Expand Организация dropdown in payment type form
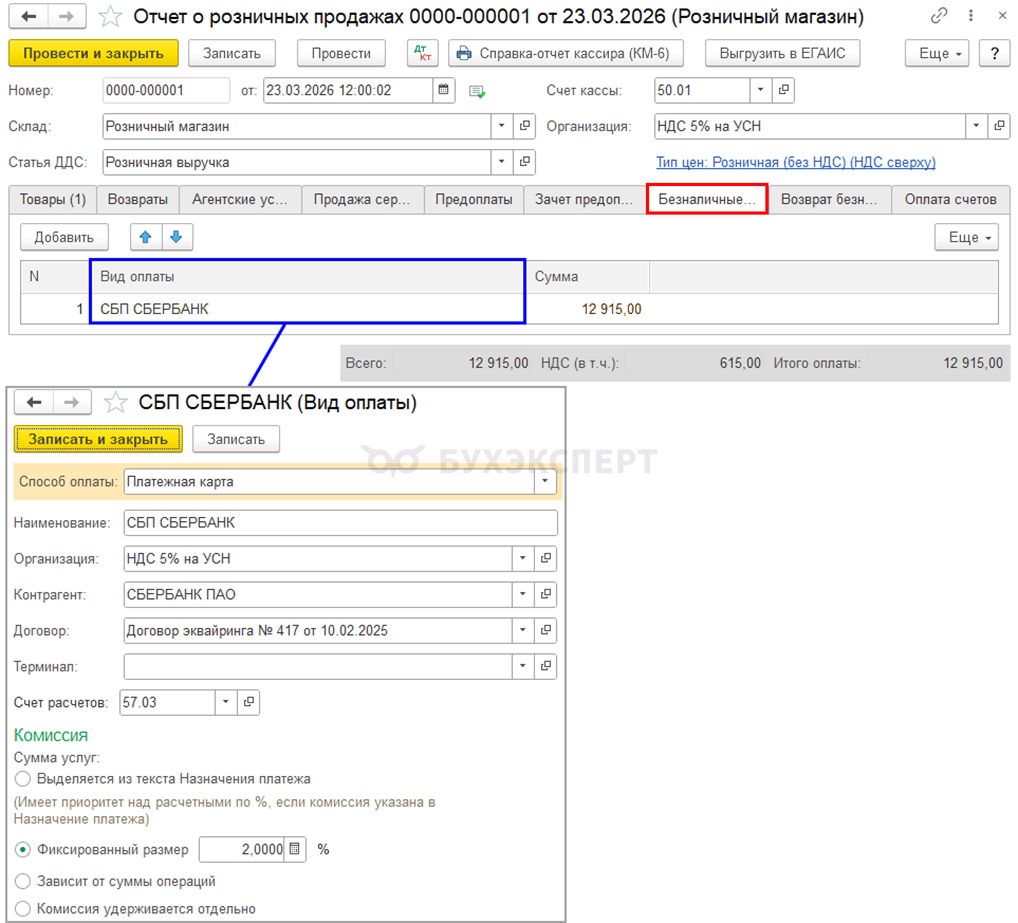The width and height of the screenshot is (1018, 923). 523,558
